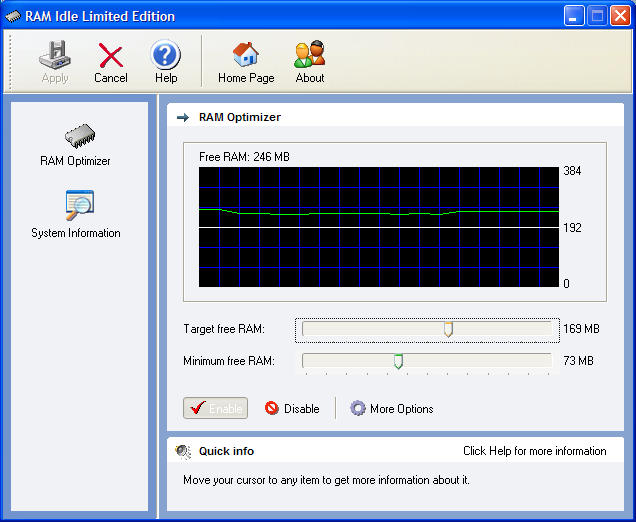Click the RAM Optimizer header arrow icon
Screen dimensions: 636x522
183,118
